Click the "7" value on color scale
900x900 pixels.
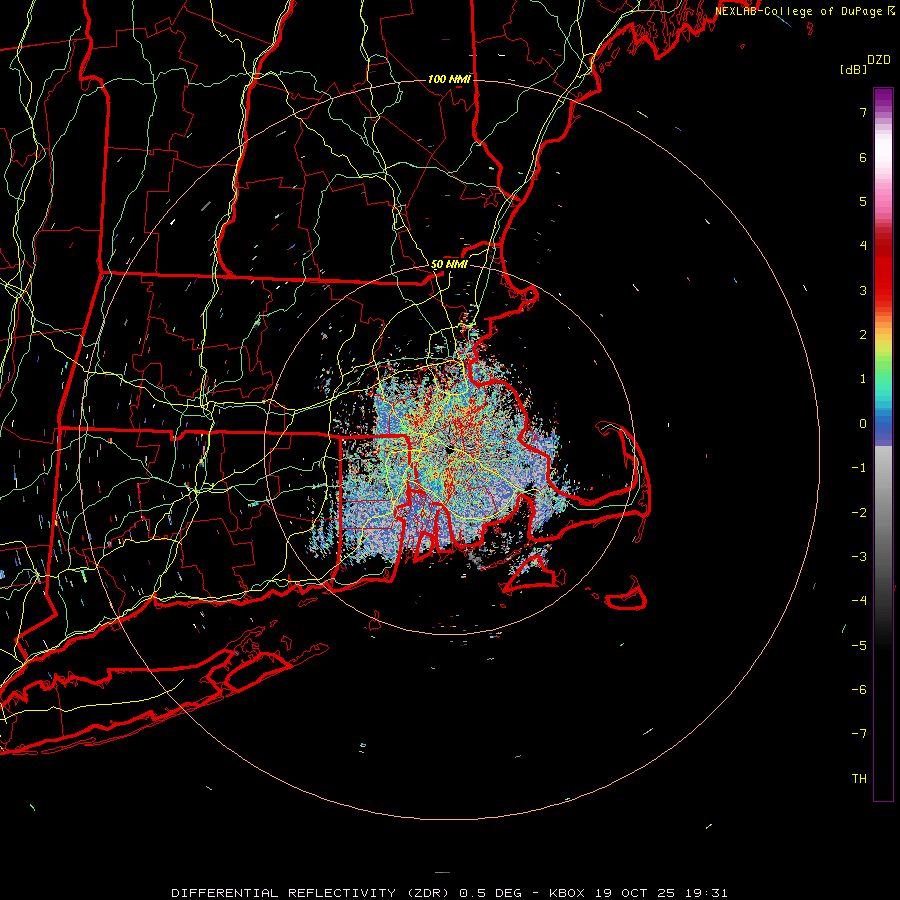coord(863,112)
